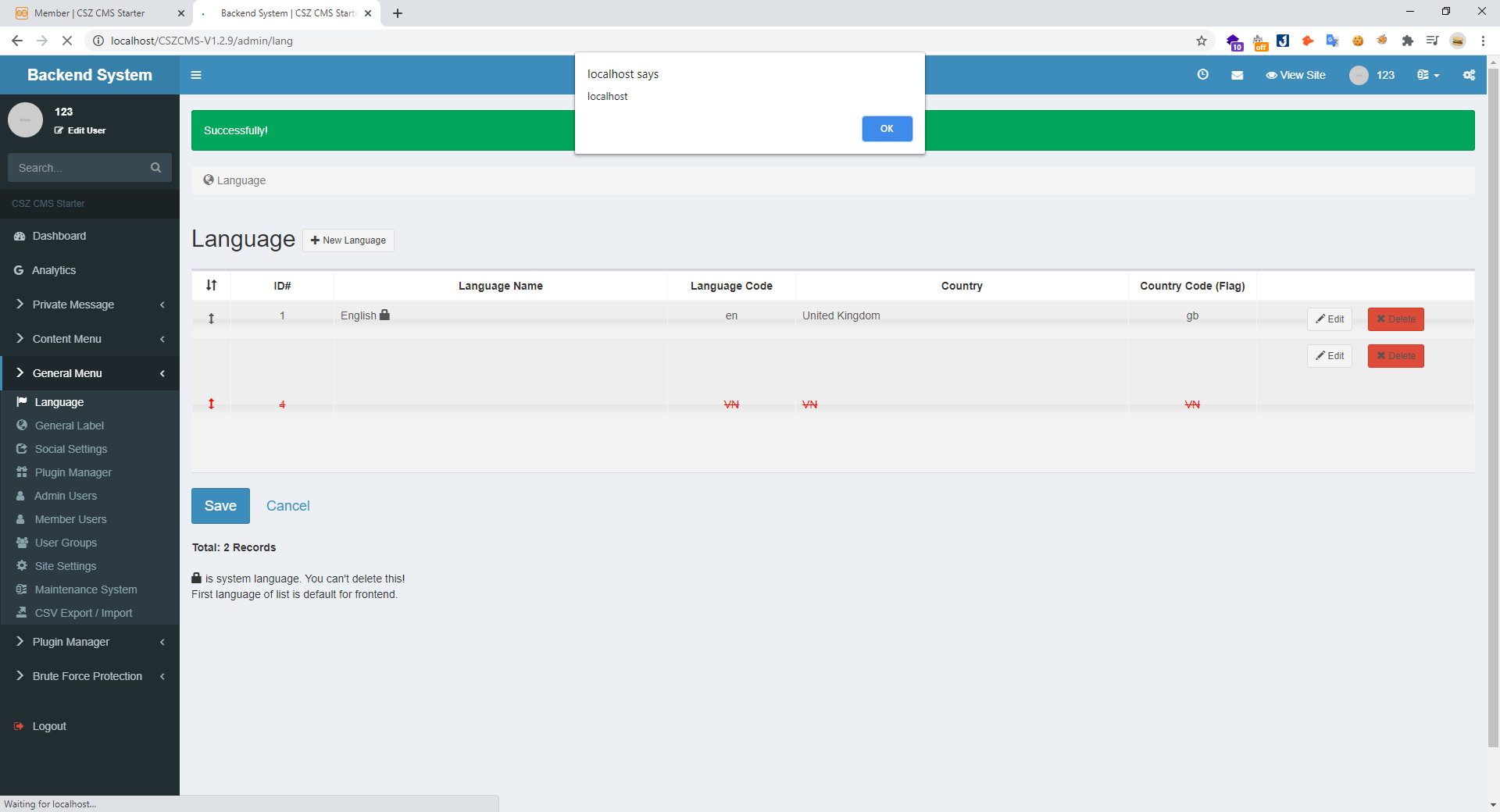Expand the Private Message menu

pos(90,304)
